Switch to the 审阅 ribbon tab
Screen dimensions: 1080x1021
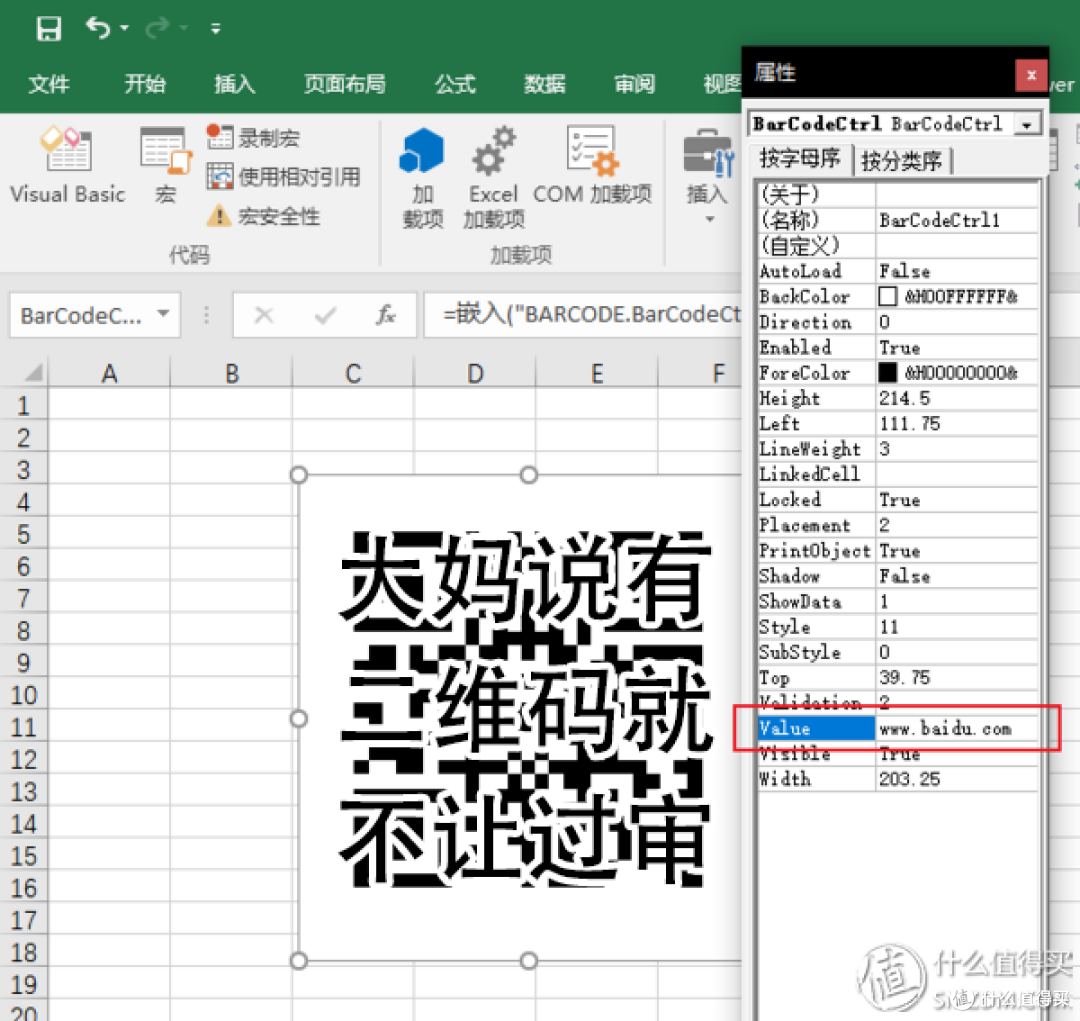click(634, 84)
